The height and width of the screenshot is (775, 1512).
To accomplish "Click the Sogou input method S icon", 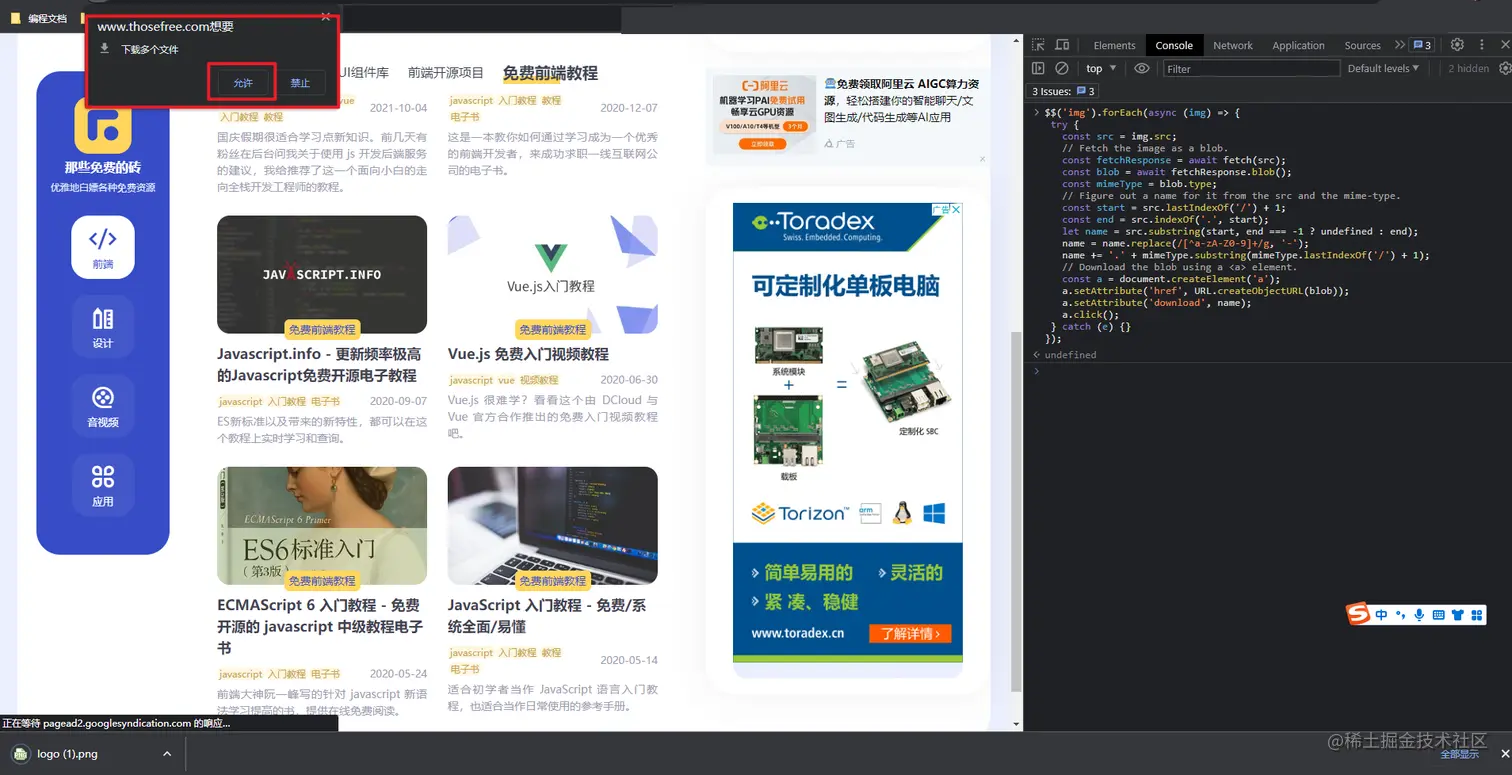I will (1358, 614).
